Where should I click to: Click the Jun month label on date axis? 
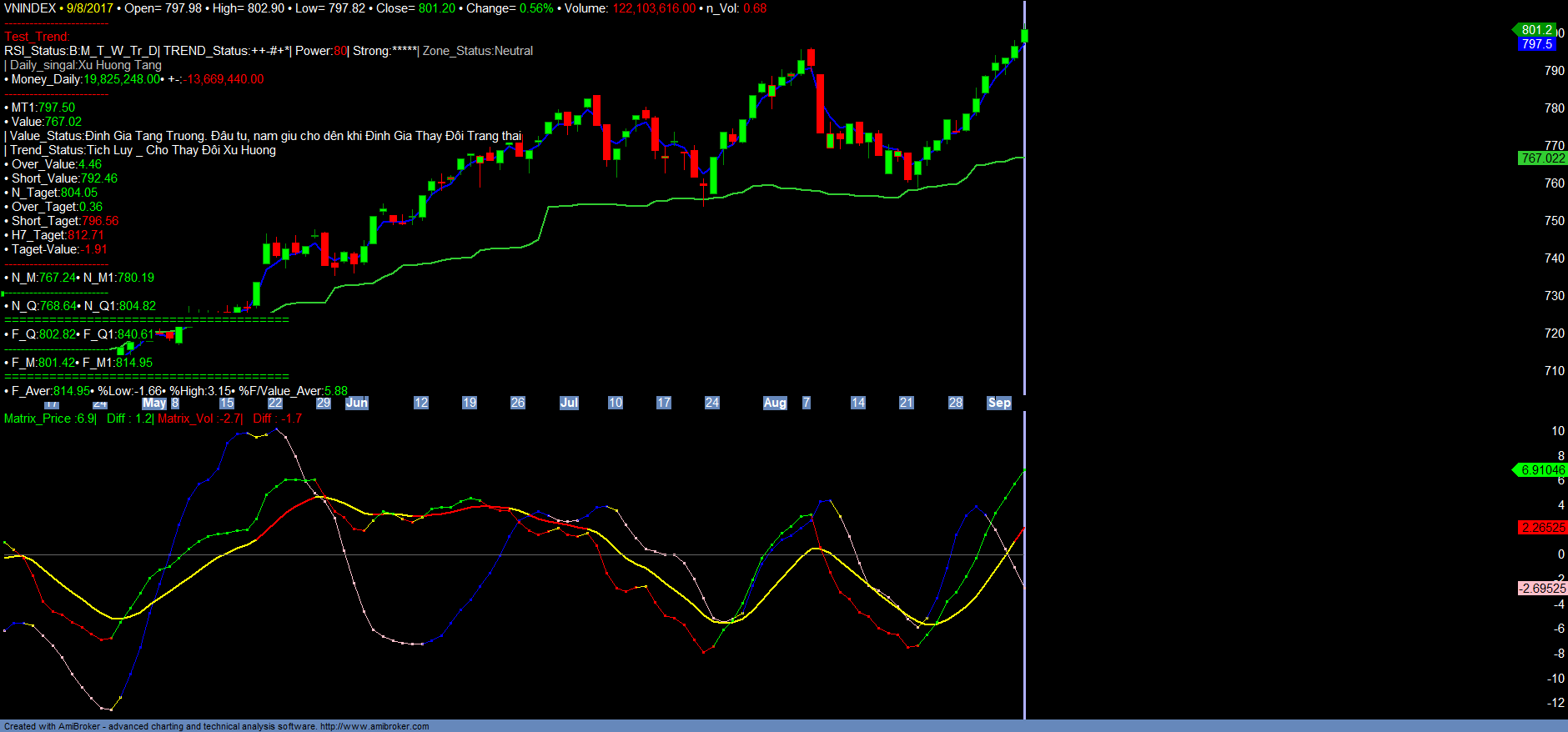pos(357,403)
